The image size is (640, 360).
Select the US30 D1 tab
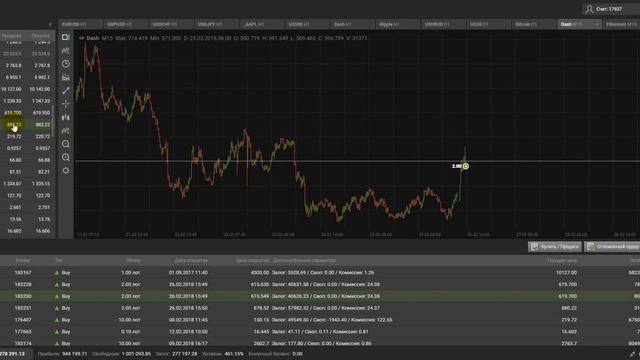(488, 24)
